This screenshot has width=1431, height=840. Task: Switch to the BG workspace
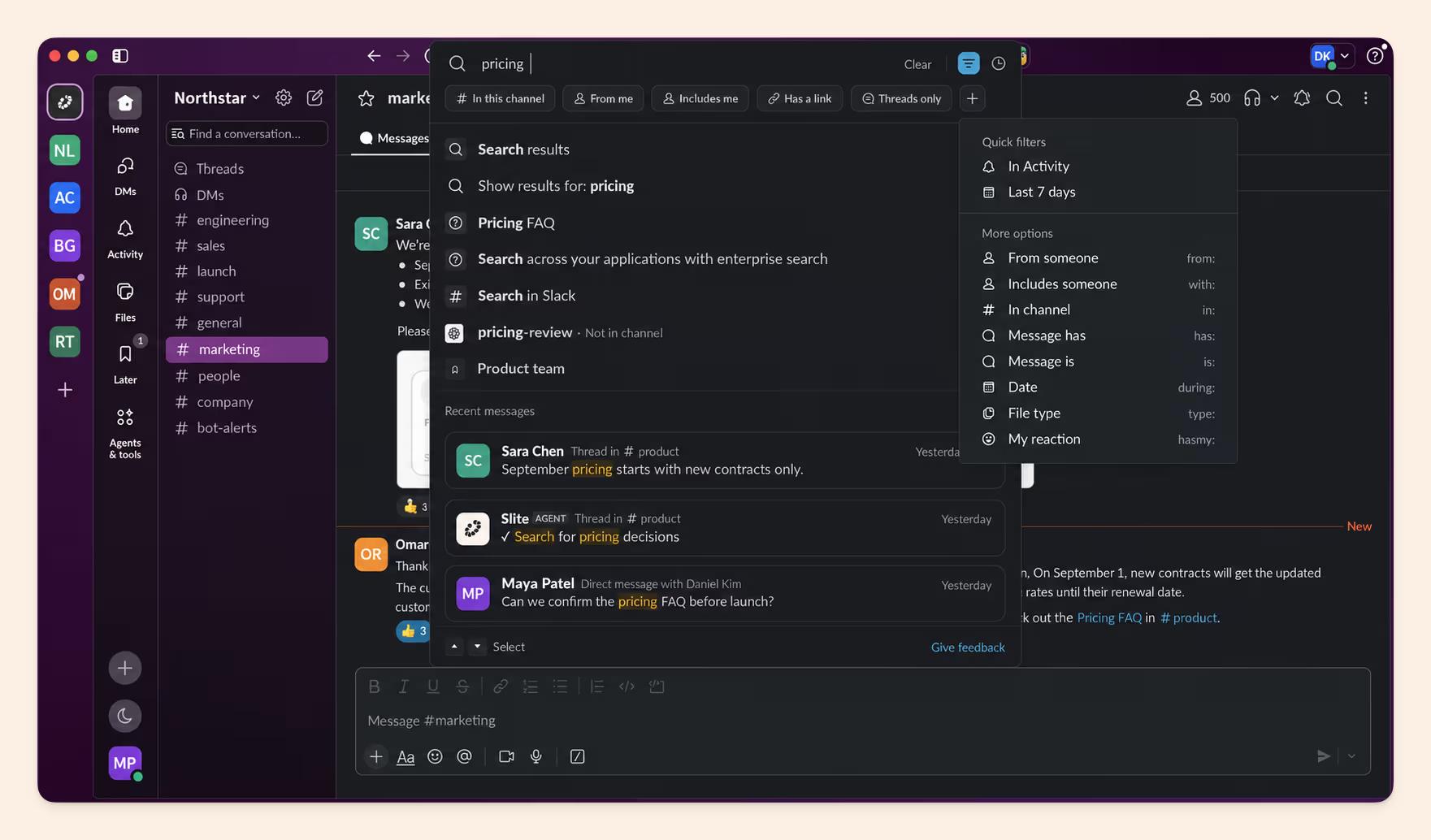(65, 245)
